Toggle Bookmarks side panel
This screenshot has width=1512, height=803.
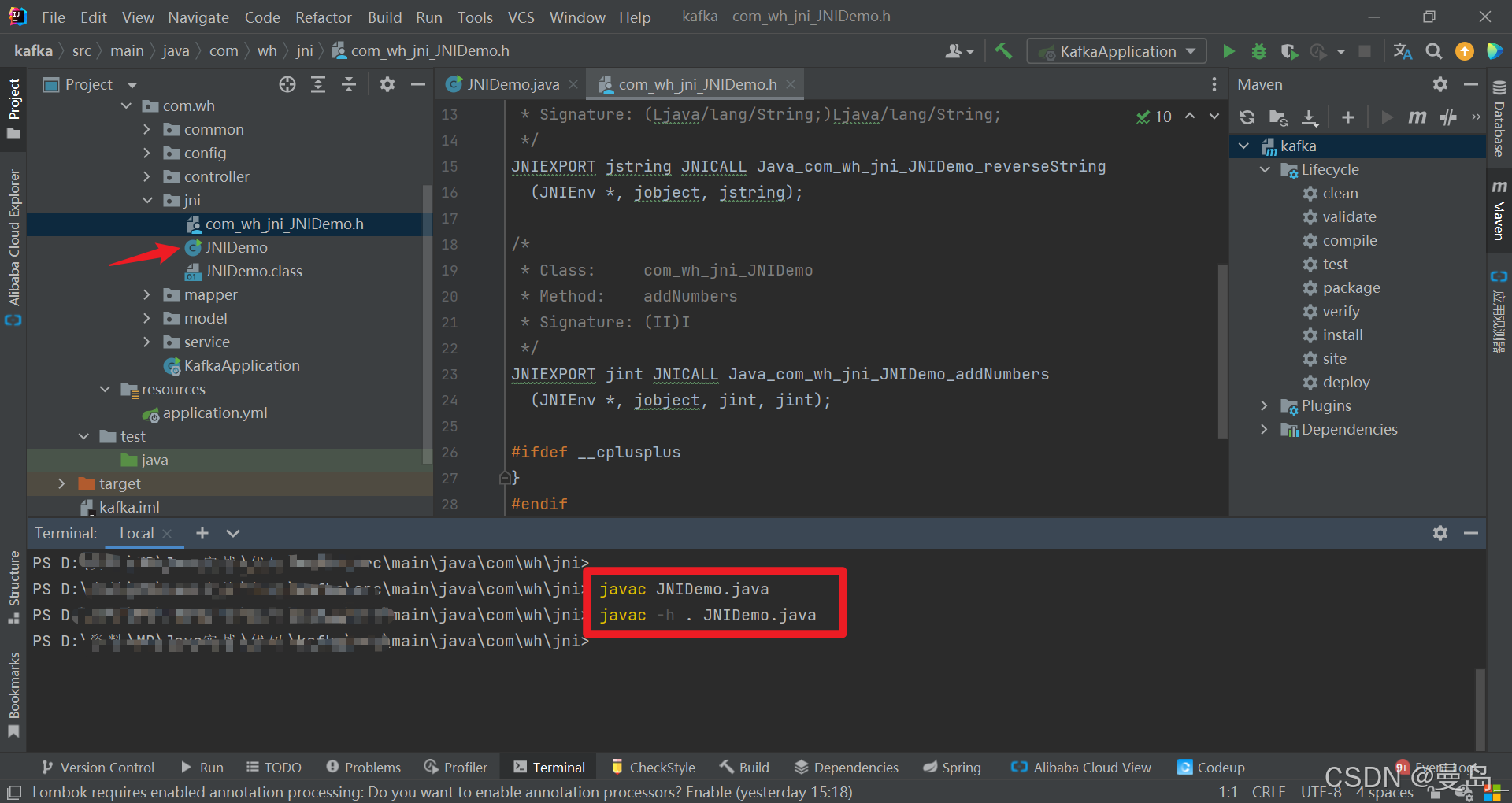13,695
